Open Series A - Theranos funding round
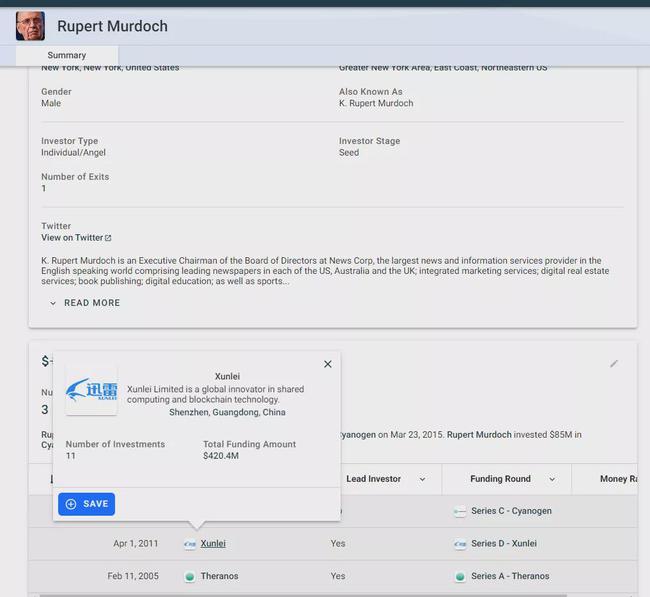650x597 pixels. tap(510, 576)
